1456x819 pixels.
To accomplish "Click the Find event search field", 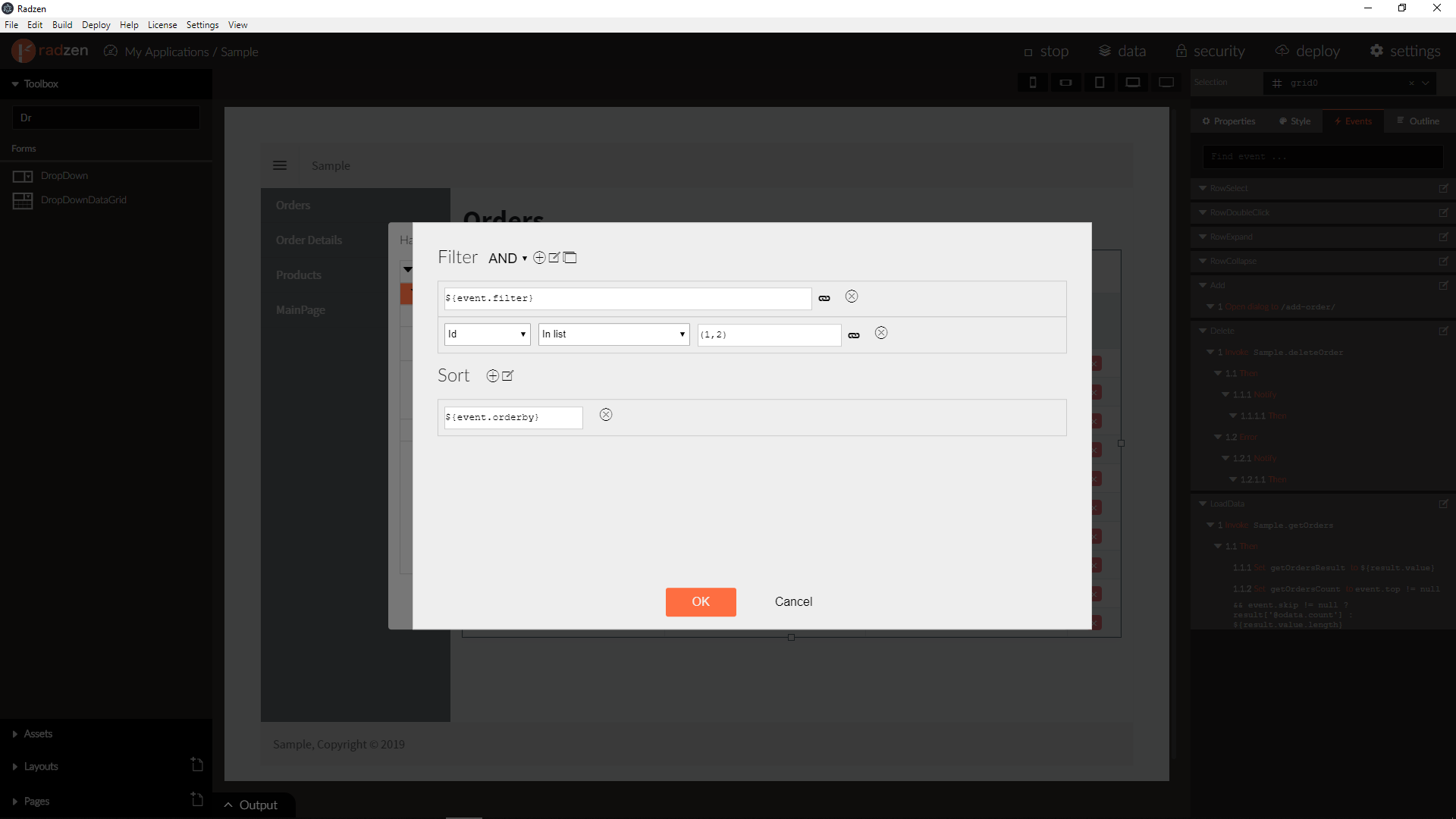I will (1323, 157).
